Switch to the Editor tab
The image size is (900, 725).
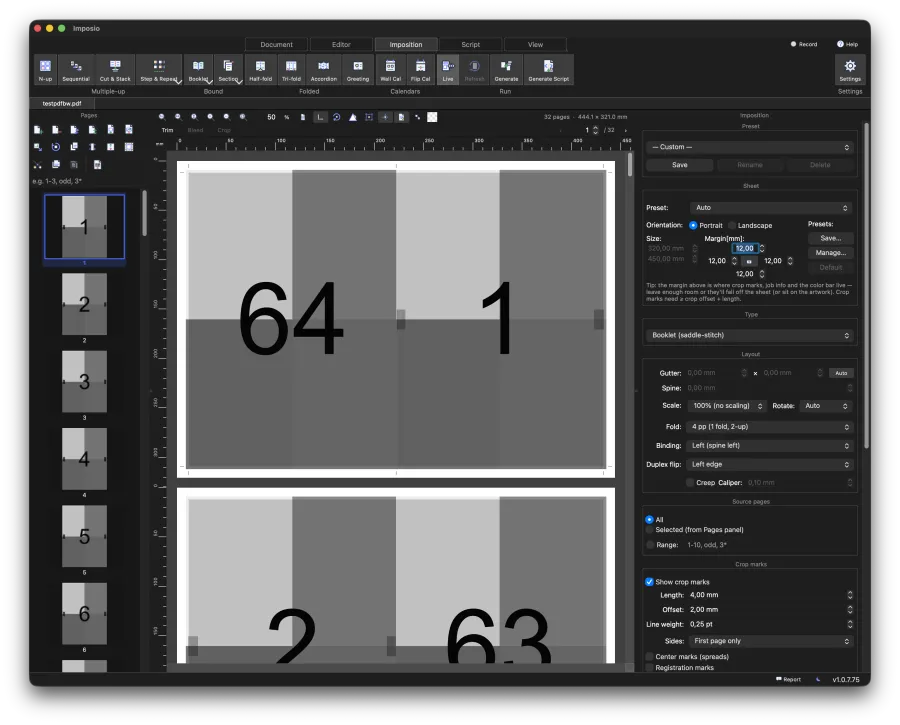click(341, 44)
